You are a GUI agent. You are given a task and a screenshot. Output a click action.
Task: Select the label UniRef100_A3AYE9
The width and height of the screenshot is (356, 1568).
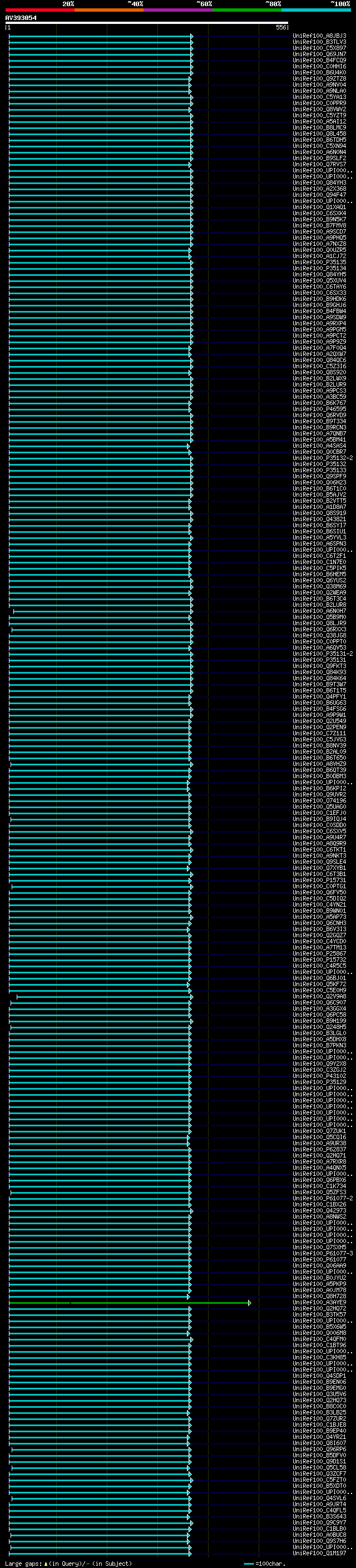(319, 1303)
